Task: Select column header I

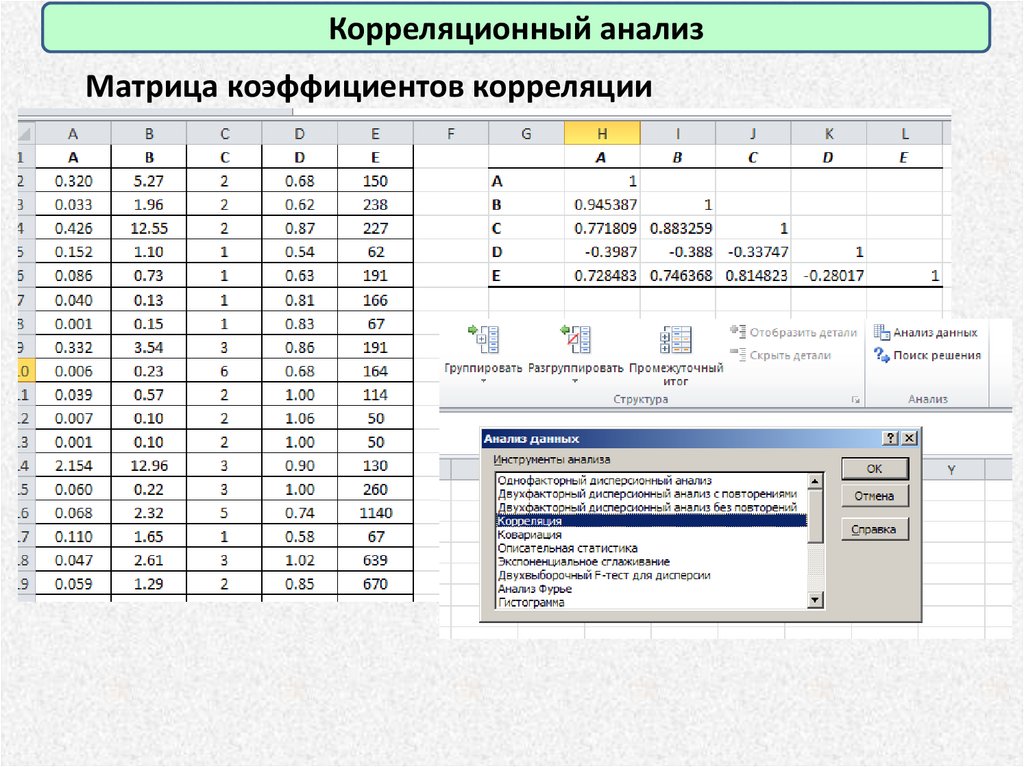Action: coord(678,134)
